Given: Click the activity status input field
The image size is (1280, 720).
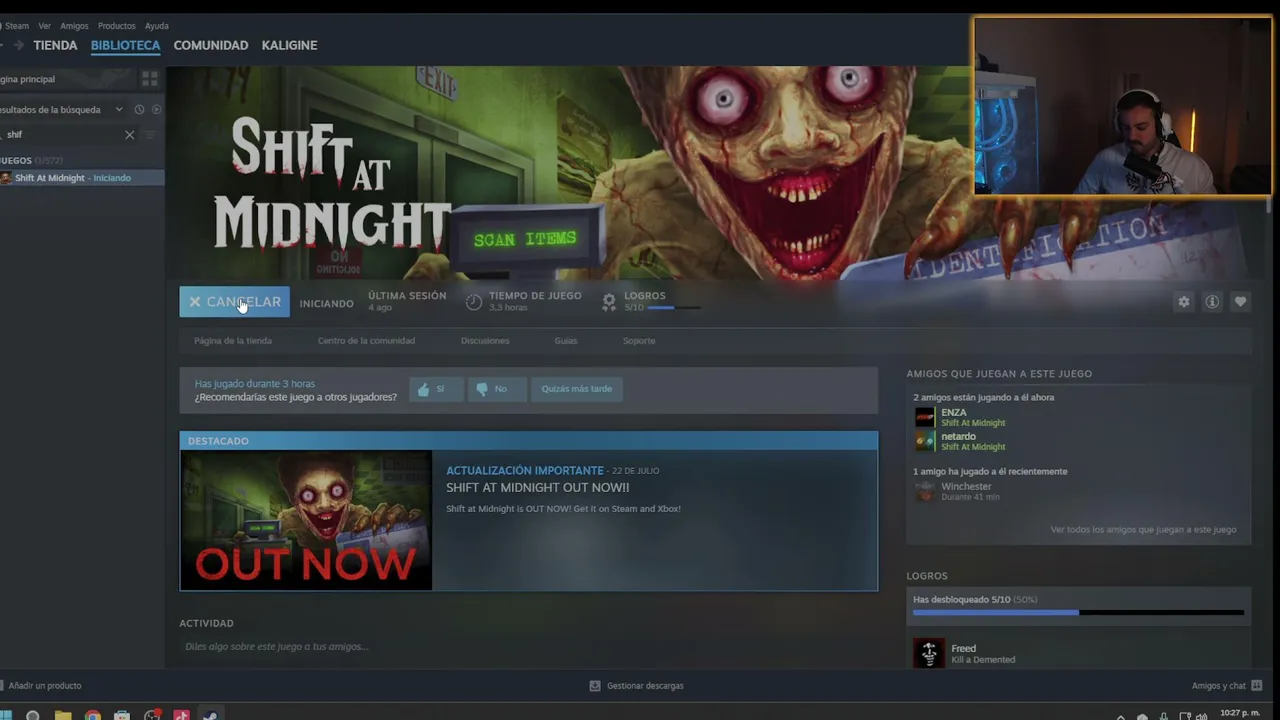Looking at the screenshot, I should [528, 647].
